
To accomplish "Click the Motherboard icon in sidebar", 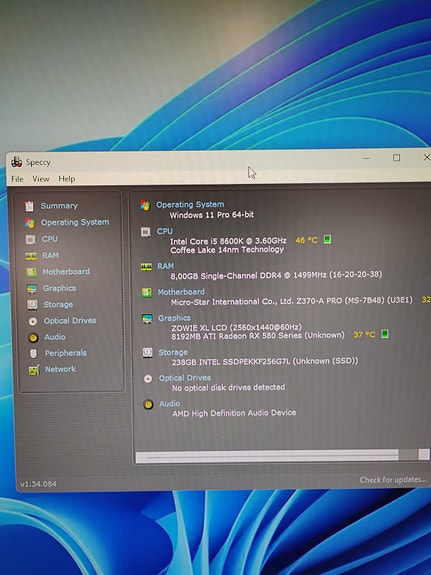I will point(31,272).
